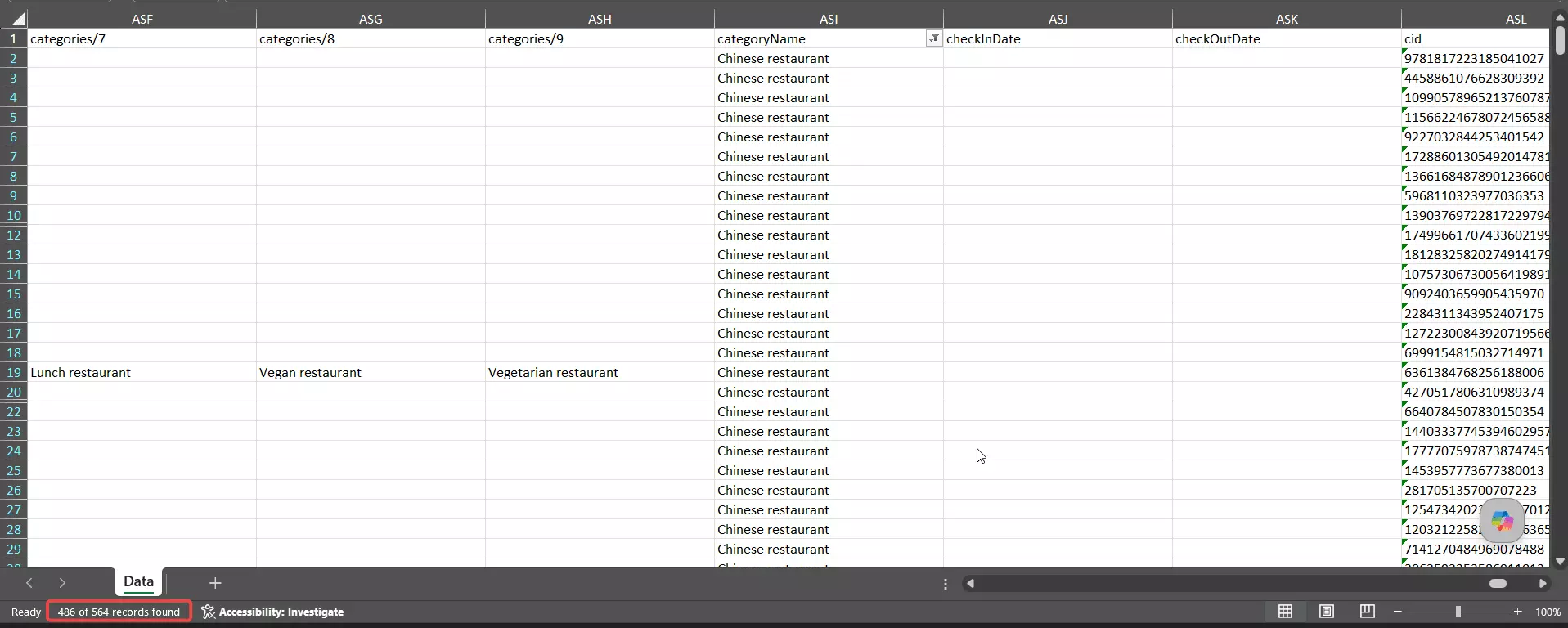The width and height of the screenshot is (1568, 628).
Task: Open the Data sheet tab
Action: (x=138, y=582)
